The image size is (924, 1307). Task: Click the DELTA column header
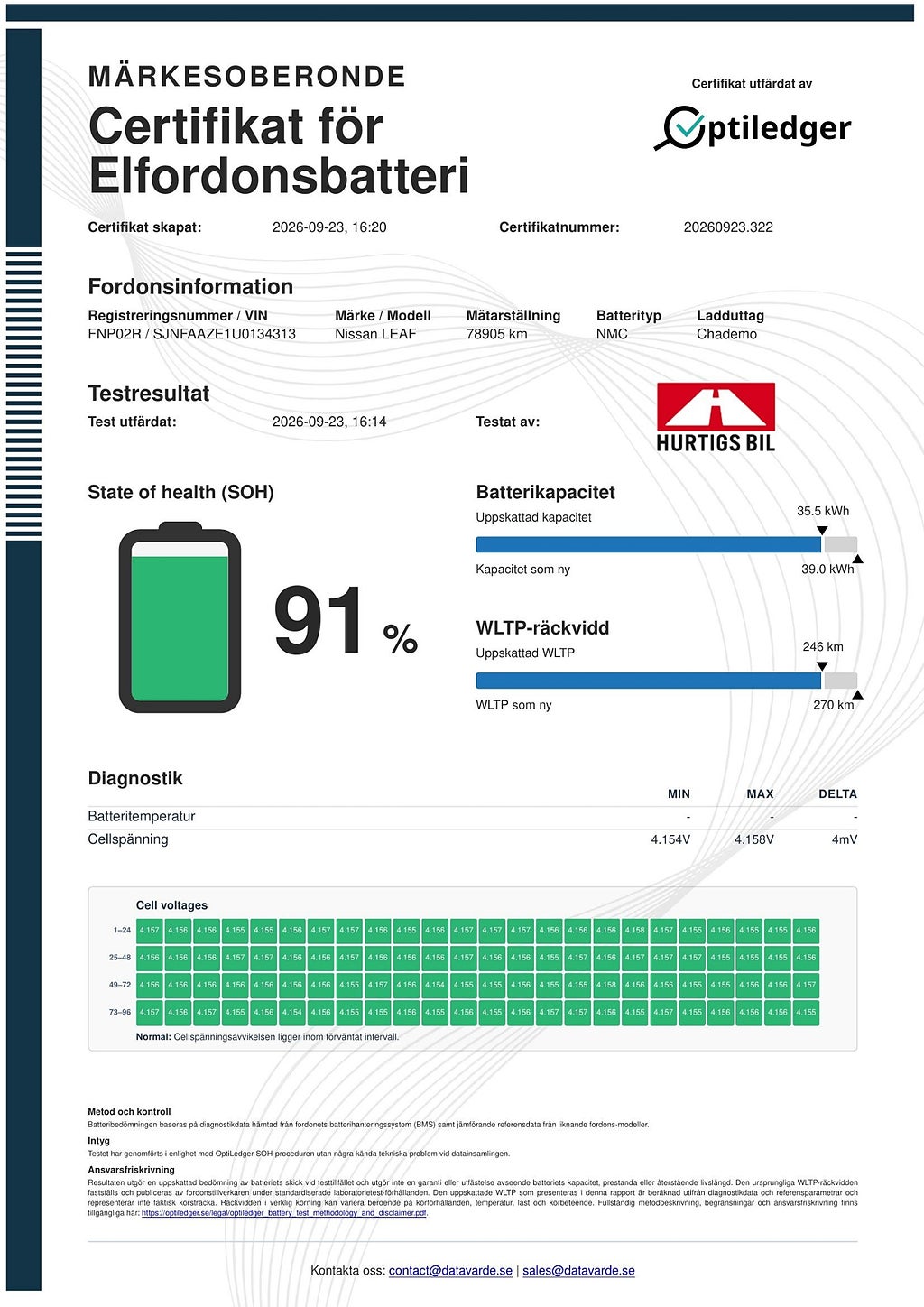point(837,794)
